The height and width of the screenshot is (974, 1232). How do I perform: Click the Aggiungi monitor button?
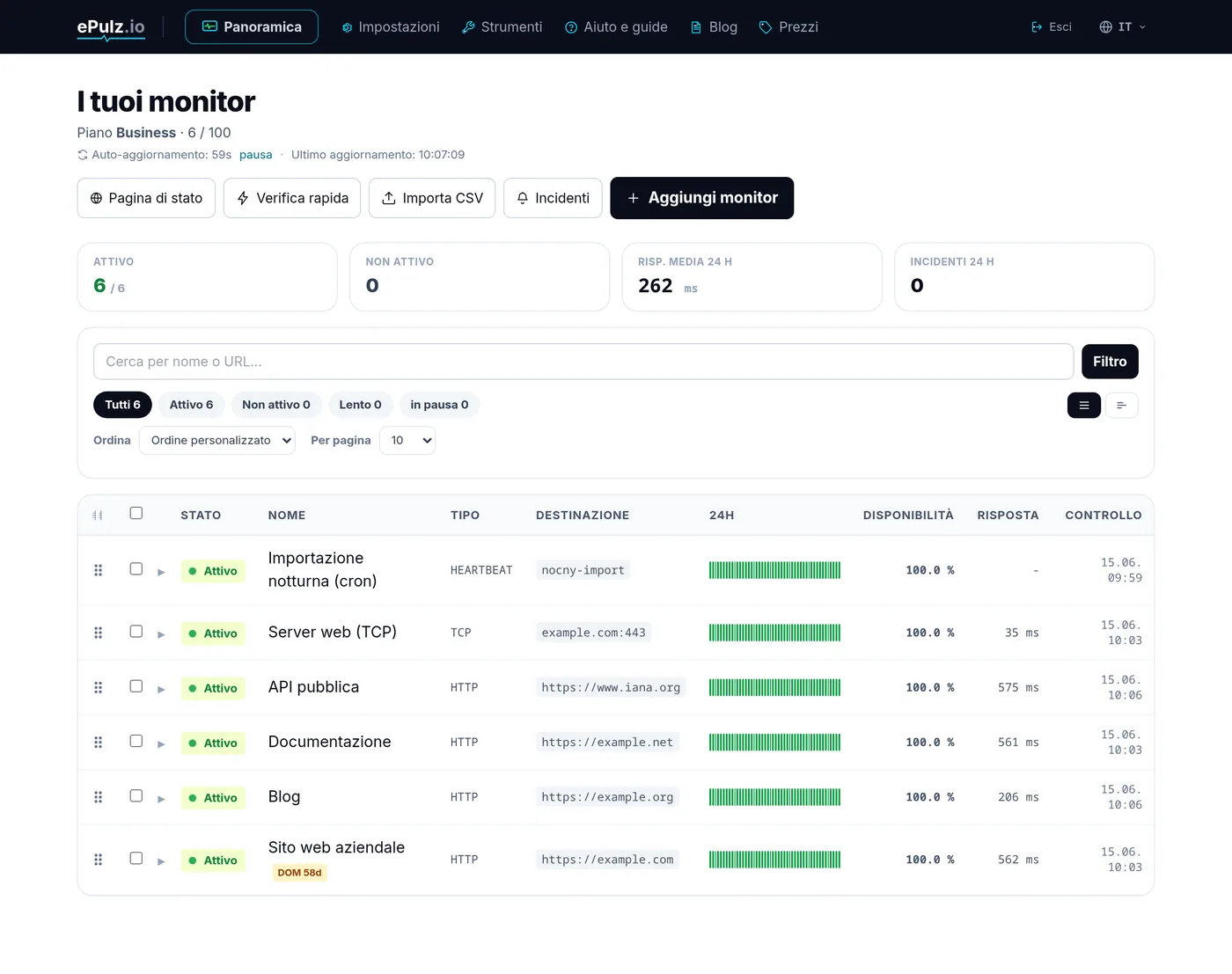702,198
